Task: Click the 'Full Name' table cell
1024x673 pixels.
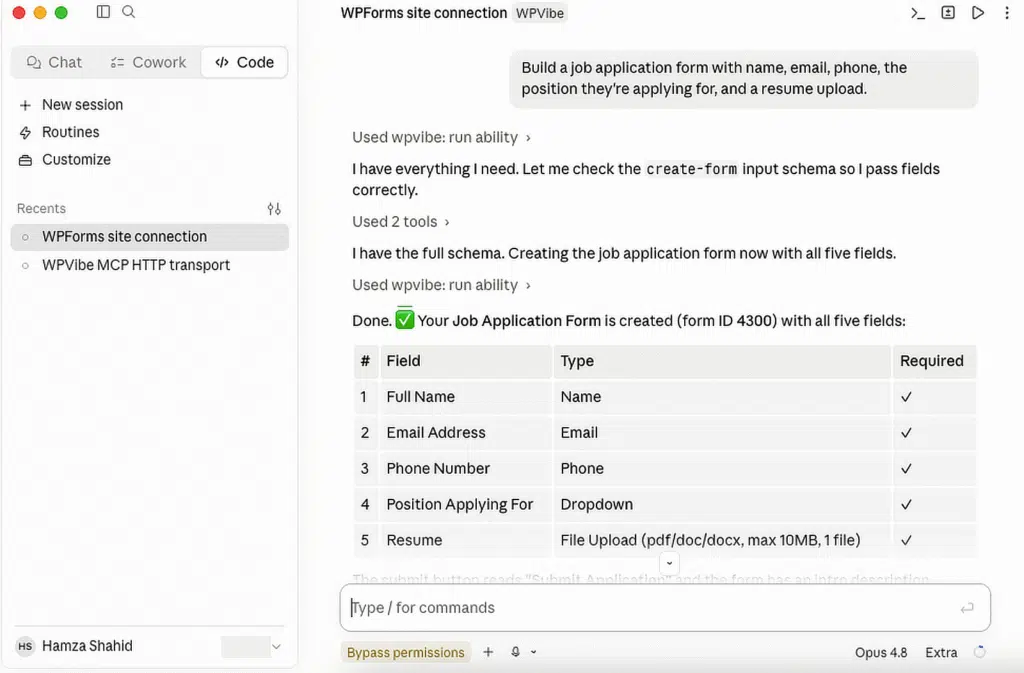Action: [x=466, y=397]
